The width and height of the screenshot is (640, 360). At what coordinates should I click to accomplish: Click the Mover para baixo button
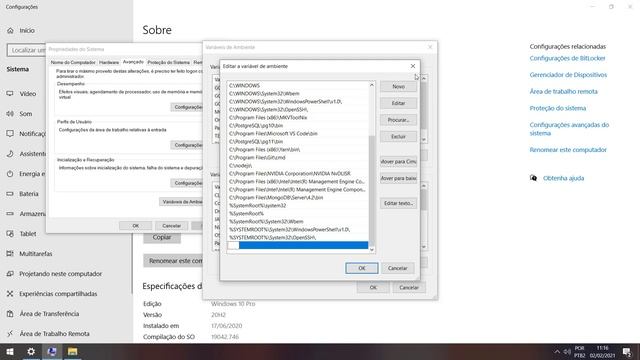[398, 178]
